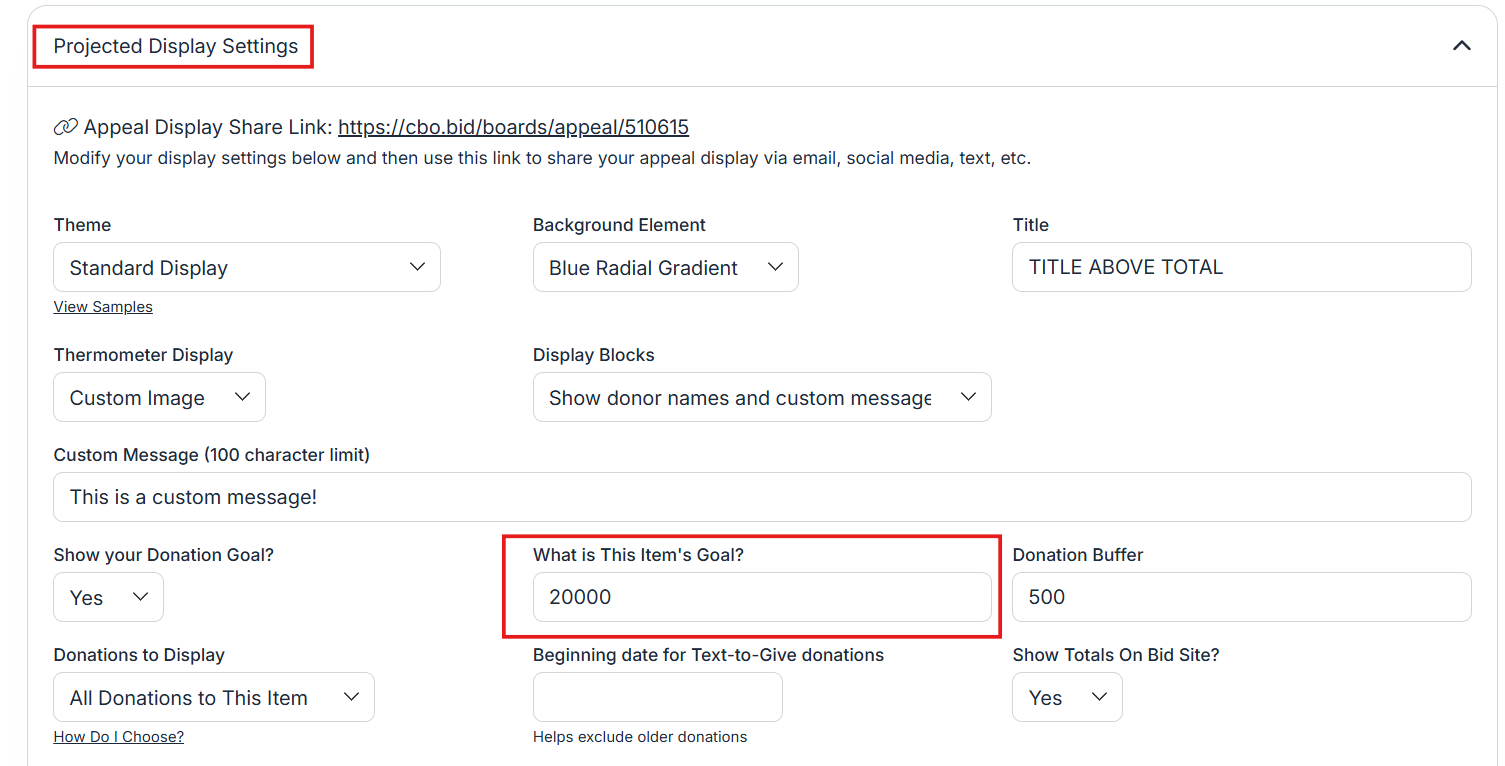Click the What is This Item's Goal field

761,597
